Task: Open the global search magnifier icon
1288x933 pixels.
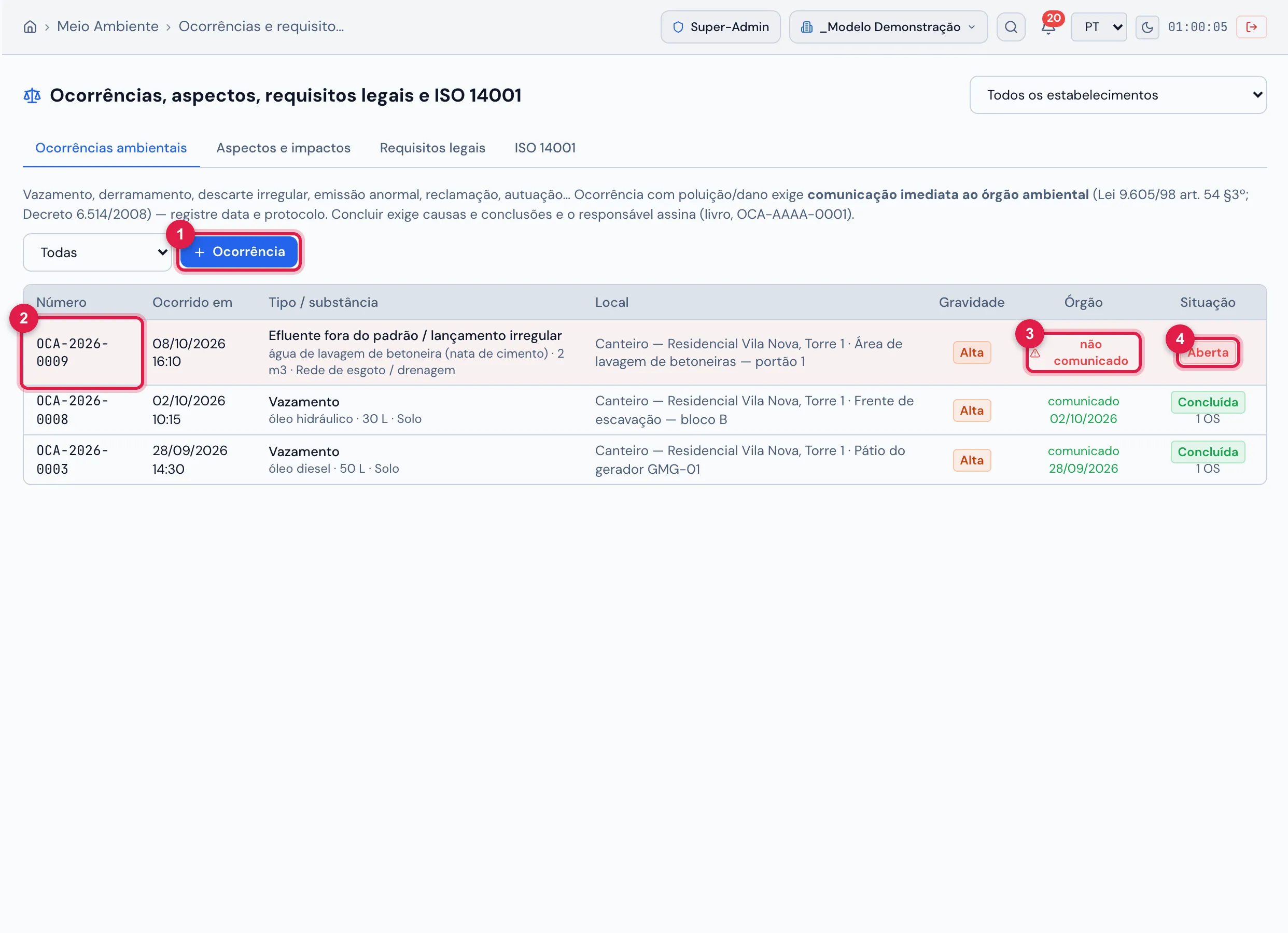Action: 1011,26
